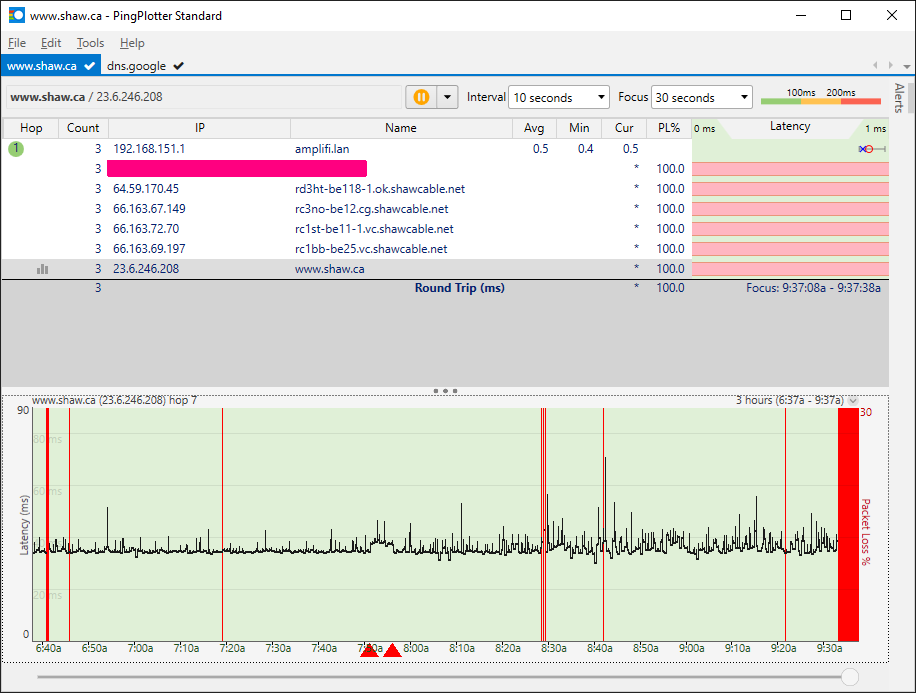
Task: Click the timeline scroll slider handle
Action: [850, 677]
